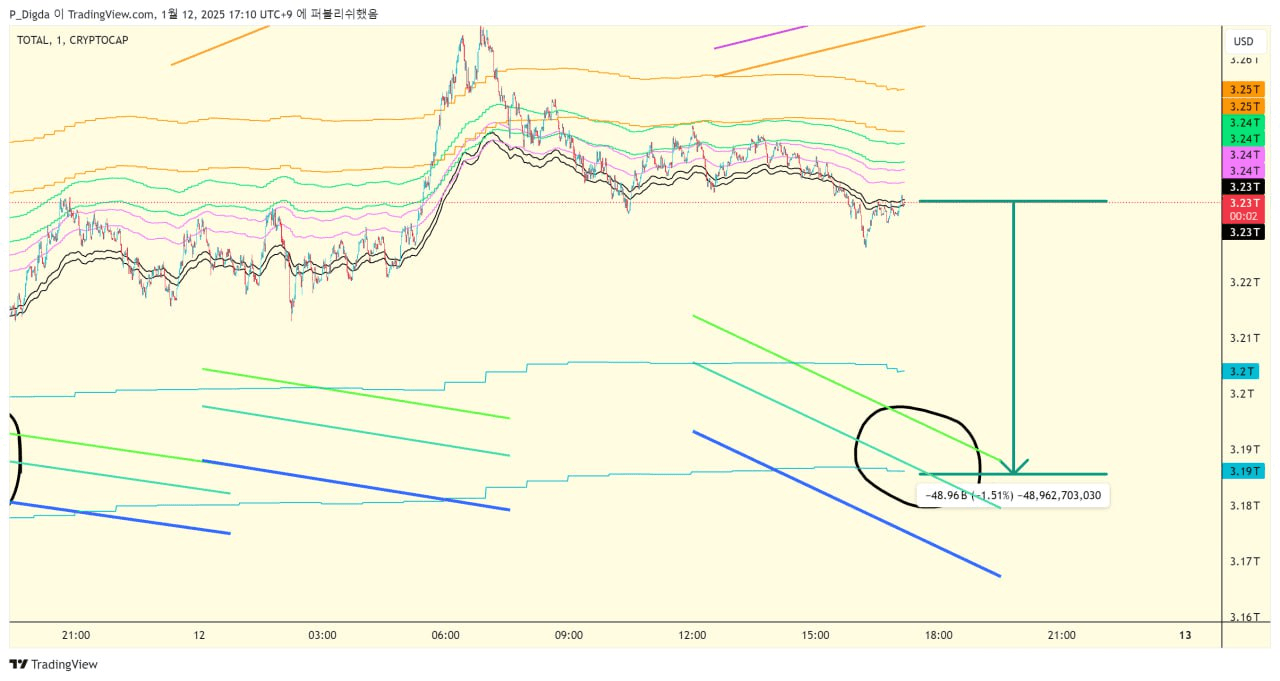Click the cyan 3.19 T price label
The height and width of the screenshot is (681, 1280).
(x=1243, y=471)
